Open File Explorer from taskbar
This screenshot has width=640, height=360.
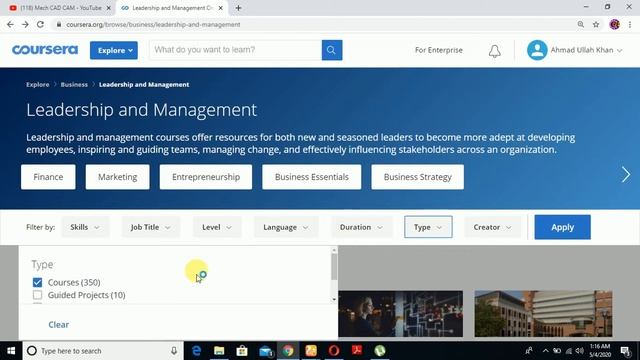219,351
